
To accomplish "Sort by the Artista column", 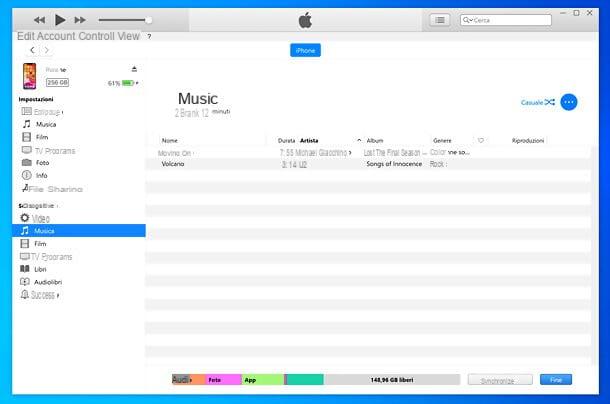I will point(309,141).
